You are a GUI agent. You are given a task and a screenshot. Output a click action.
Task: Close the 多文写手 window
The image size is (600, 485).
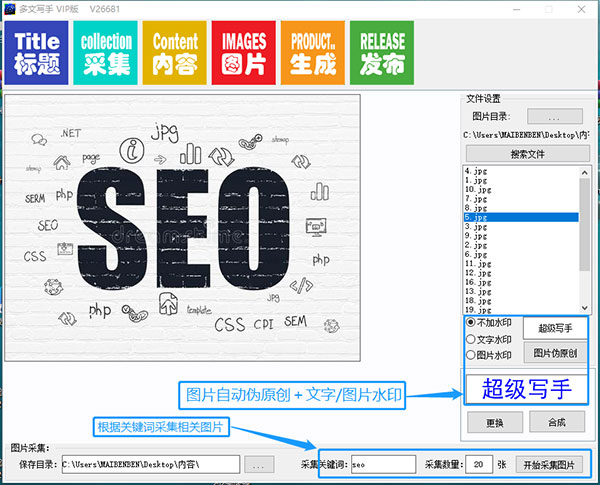[x=581, y=9]
